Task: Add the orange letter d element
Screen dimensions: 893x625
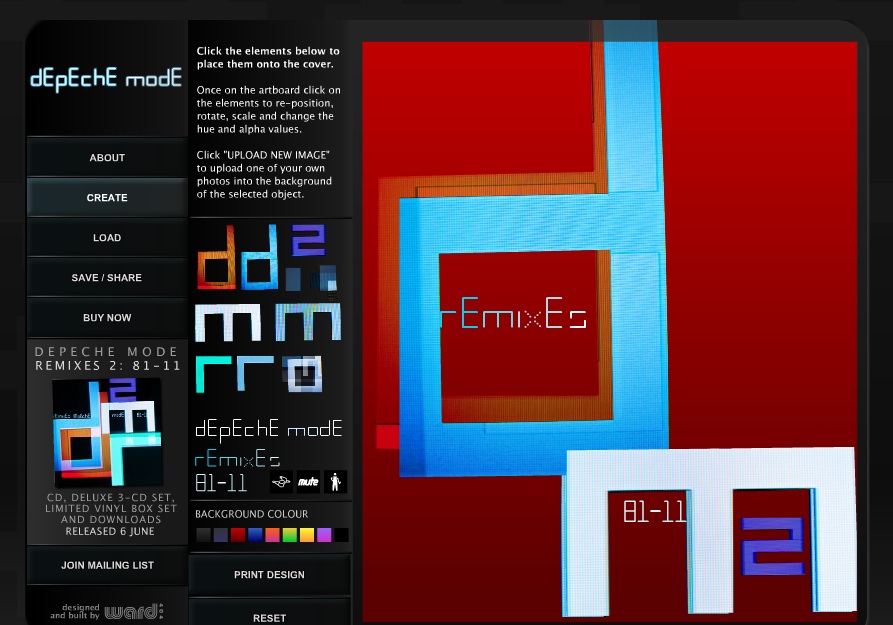Action: tap(216, 258)
